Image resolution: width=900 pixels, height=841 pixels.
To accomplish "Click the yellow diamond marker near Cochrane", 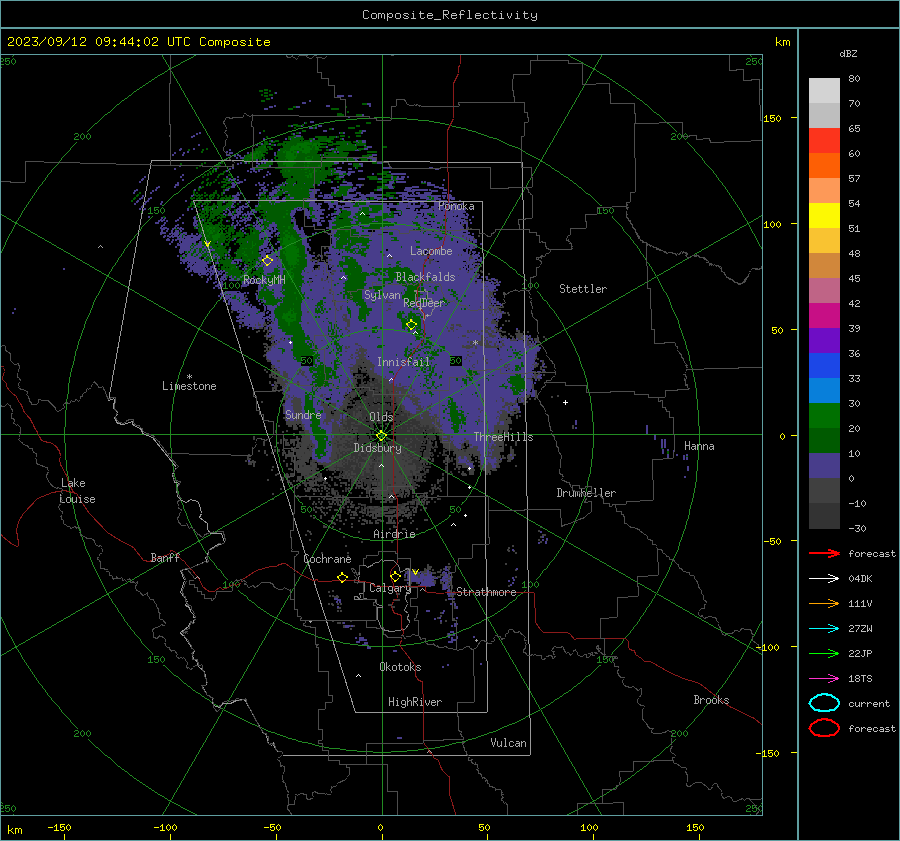I will (342, 577).
